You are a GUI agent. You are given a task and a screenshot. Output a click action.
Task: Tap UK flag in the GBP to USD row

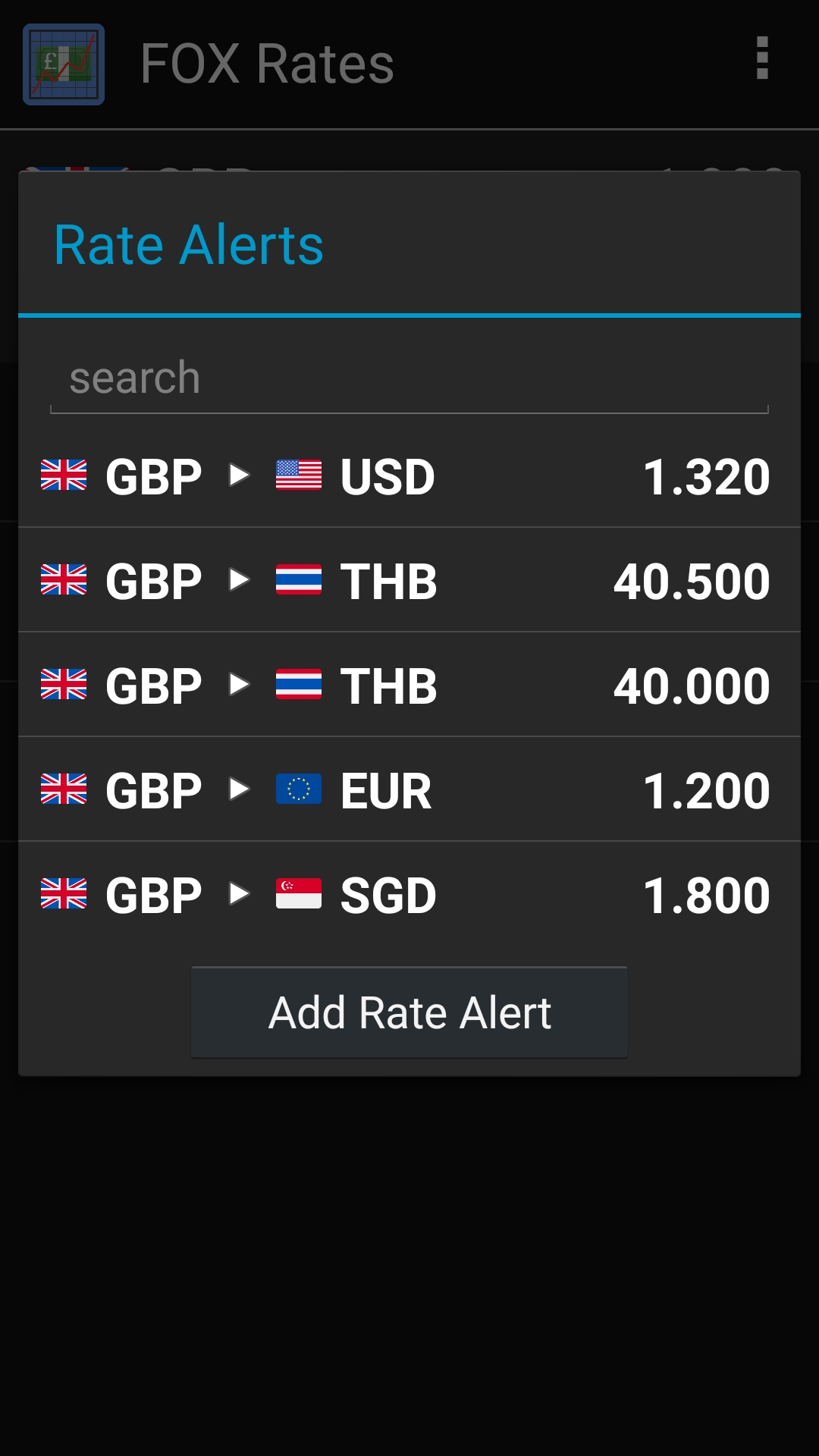[64, 475]
